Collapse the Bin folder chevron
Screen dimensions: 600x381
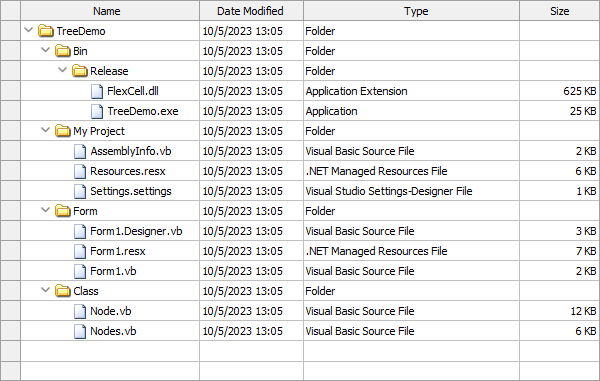click(x=46, y=50)
